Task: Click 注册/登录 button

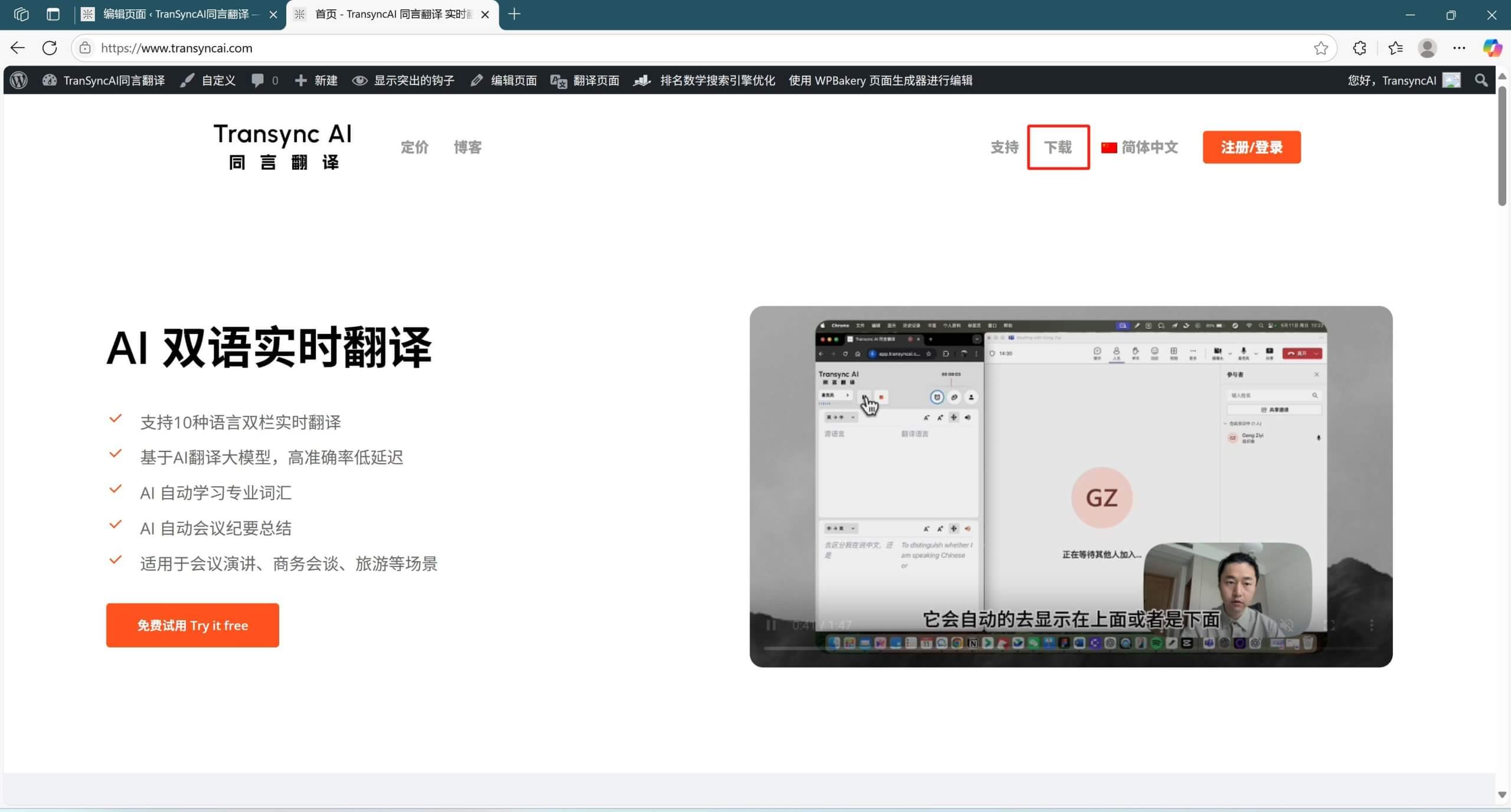Action: tap(1251, 147)
